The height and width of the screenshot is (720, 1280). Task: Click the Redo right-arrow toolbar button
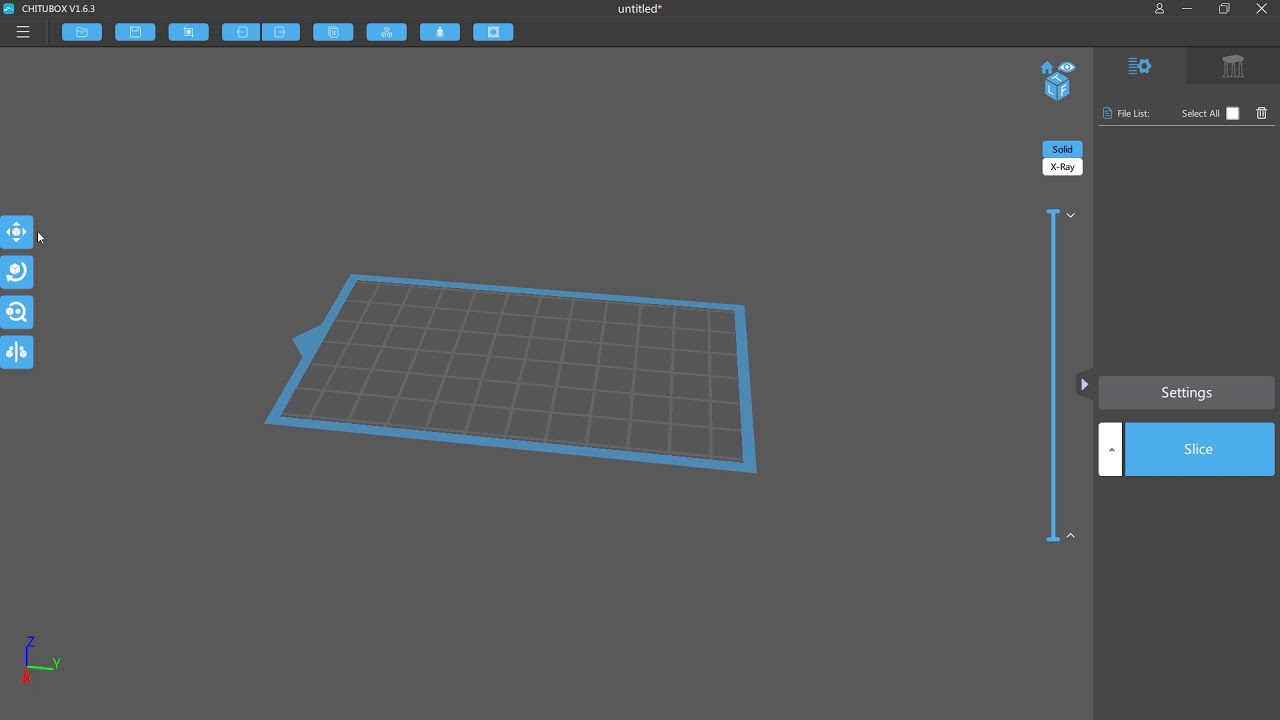pos(281,32)
